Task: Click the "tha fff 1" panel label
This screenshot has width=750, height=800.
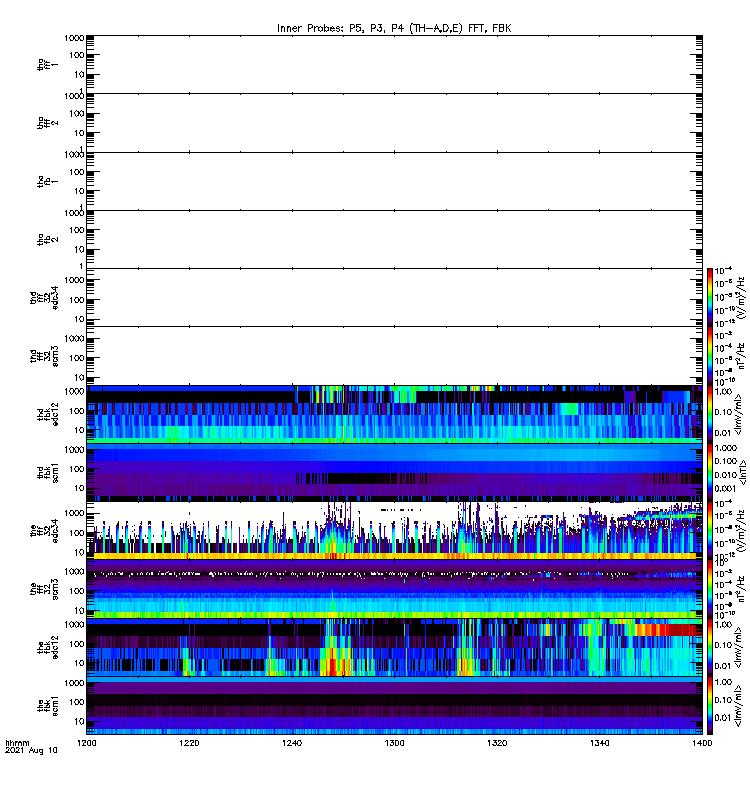Action: pos(47,64)
